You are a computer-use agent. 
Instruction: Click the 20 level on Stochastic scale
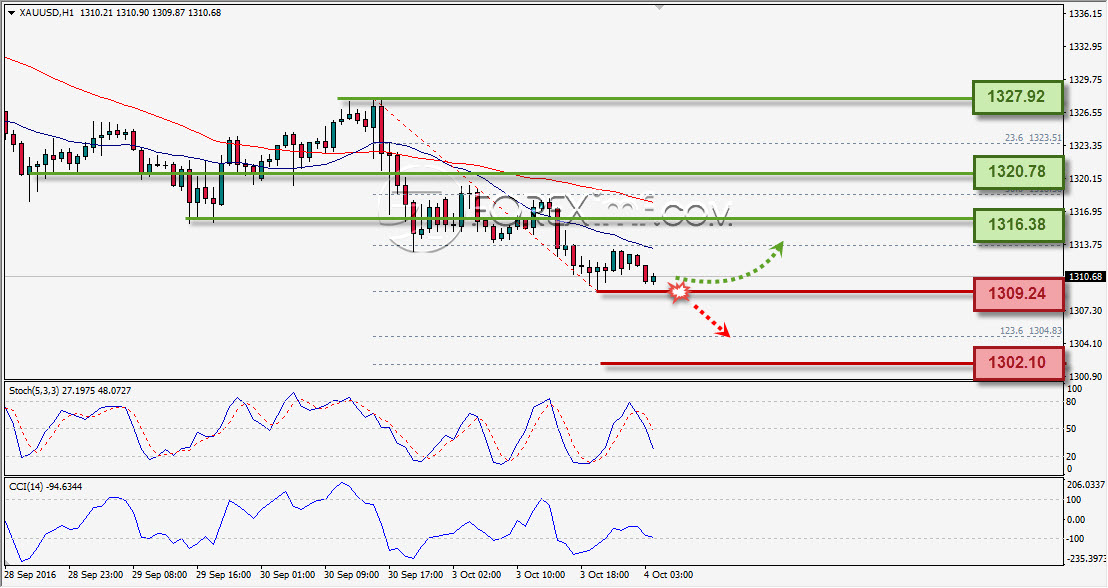coord(1071,457)
